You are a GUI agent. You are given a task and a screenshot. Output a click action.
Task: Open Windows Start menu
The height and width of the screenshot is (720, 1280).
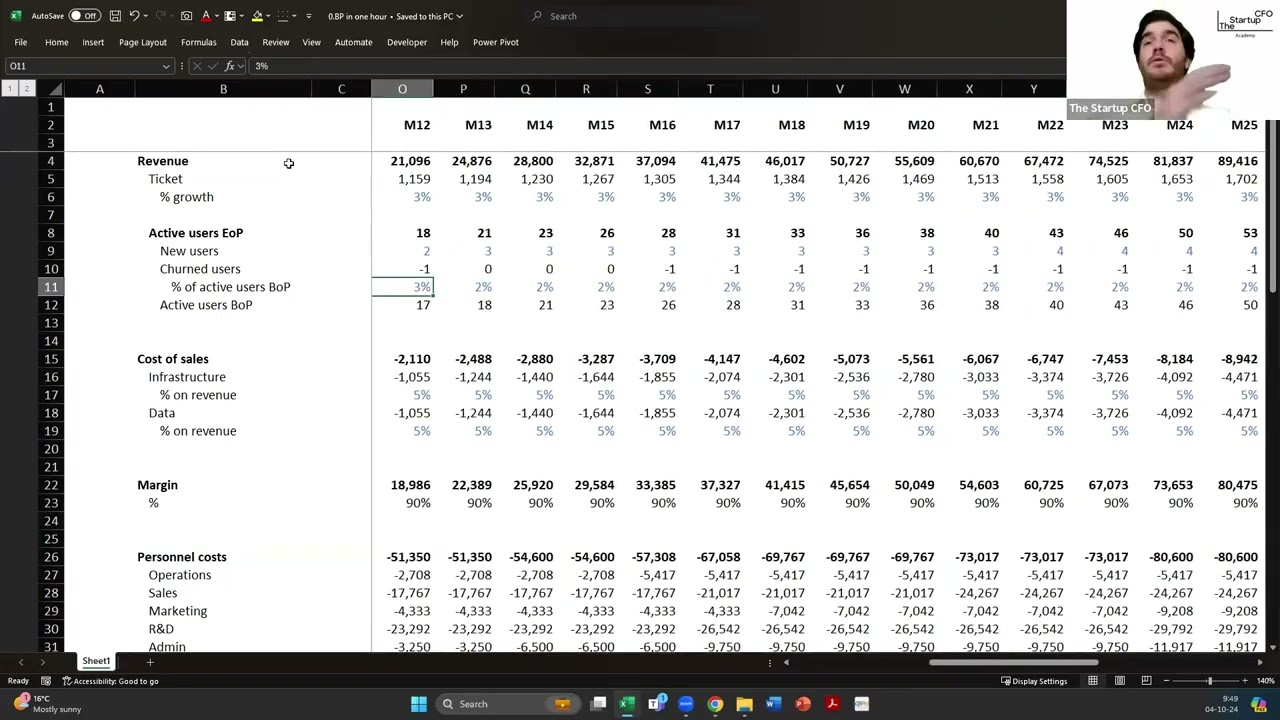(419, 704)
